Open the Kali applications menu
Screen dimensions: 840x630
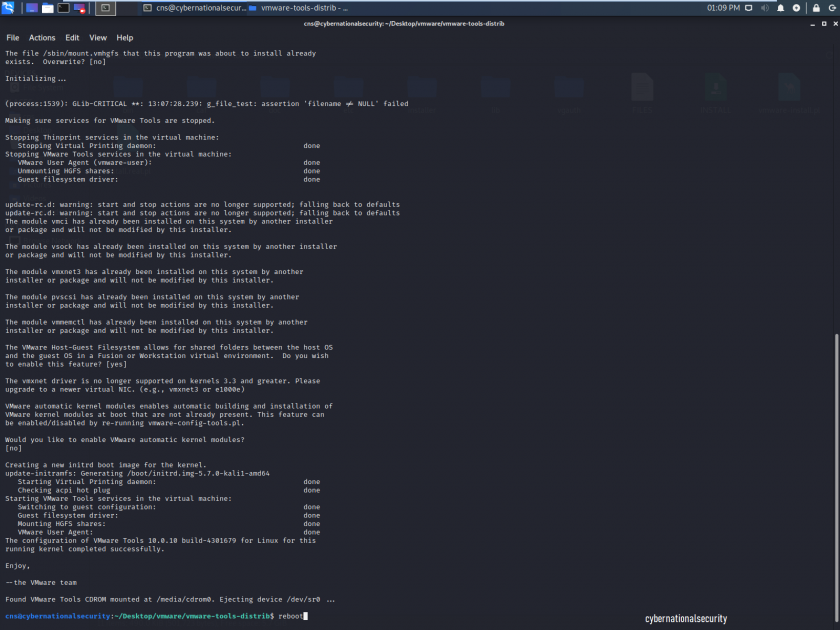pos(8,8)
